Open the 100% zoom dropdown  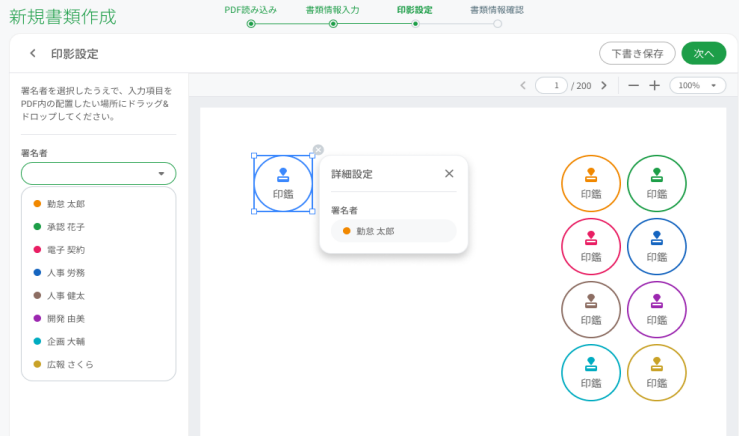click(x=698, y=85)
